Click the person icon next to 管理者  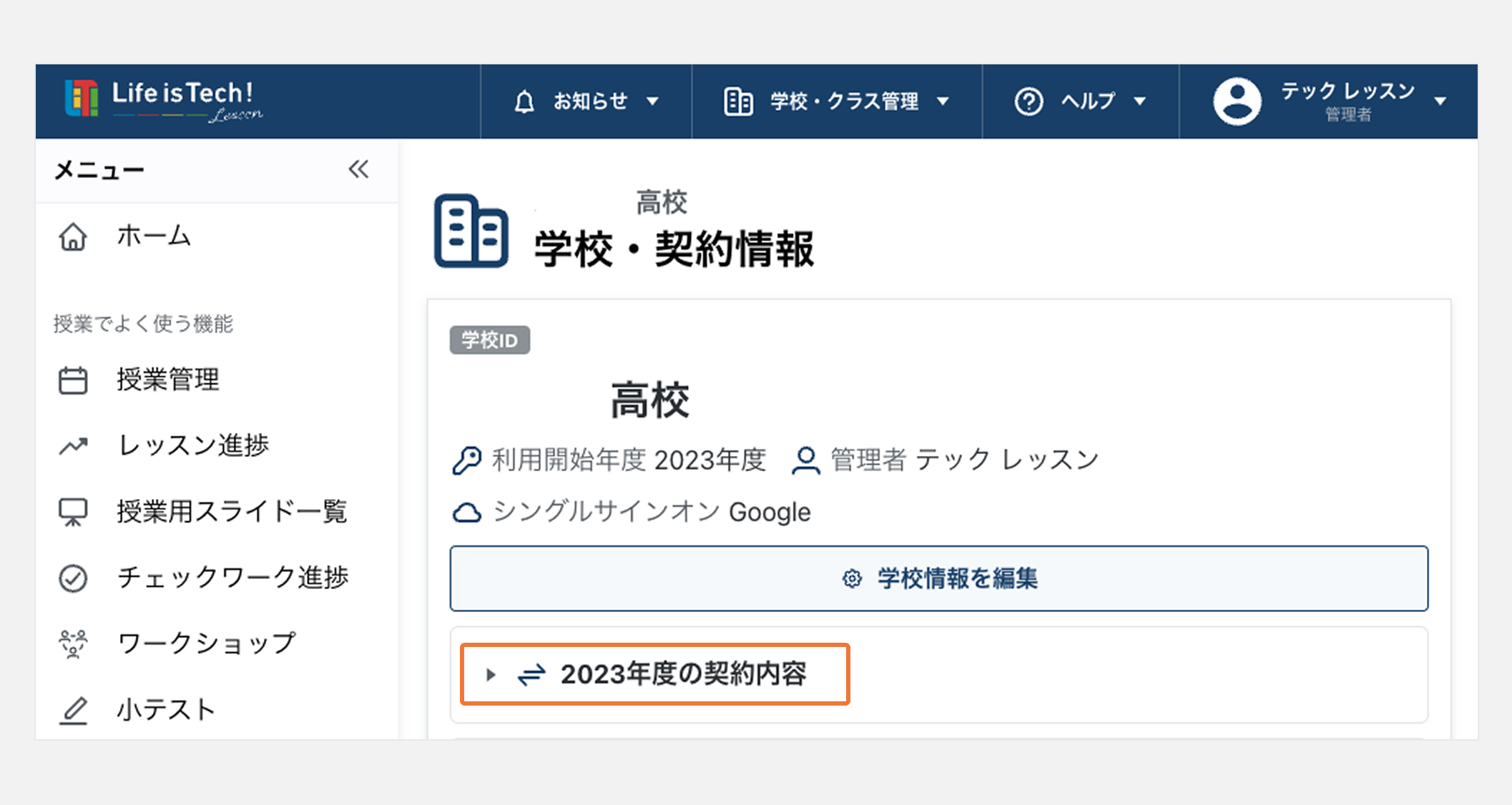[x=805, y=460]
